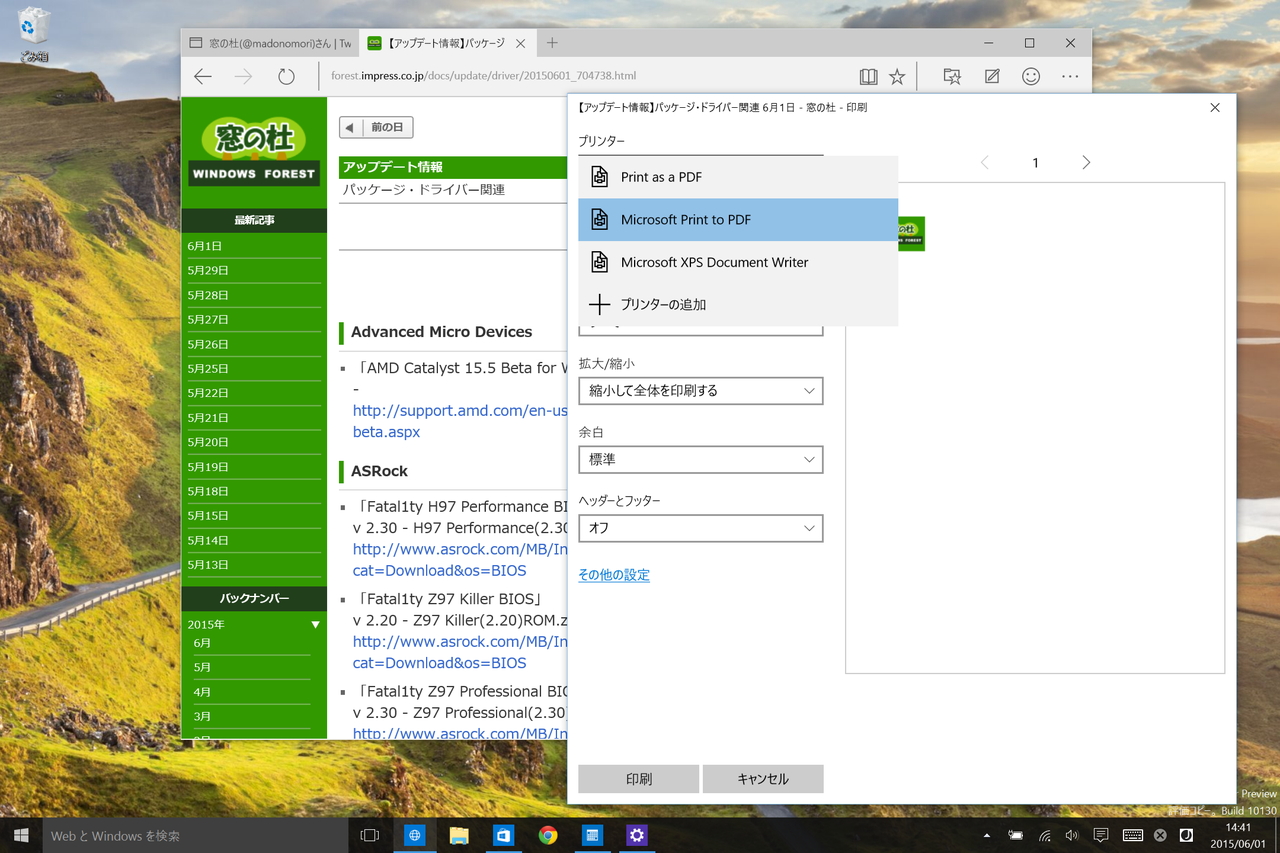Select the Make a Web Note pen icon
Image resolution: width=1280 pixels, height=853 pixels.
pos(991,75)
